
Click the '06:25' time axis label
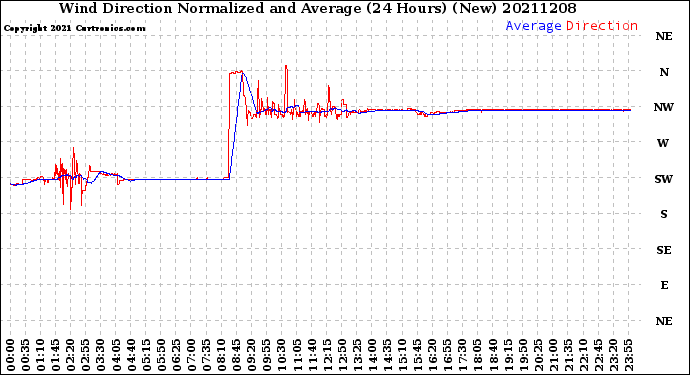(176, 355)
